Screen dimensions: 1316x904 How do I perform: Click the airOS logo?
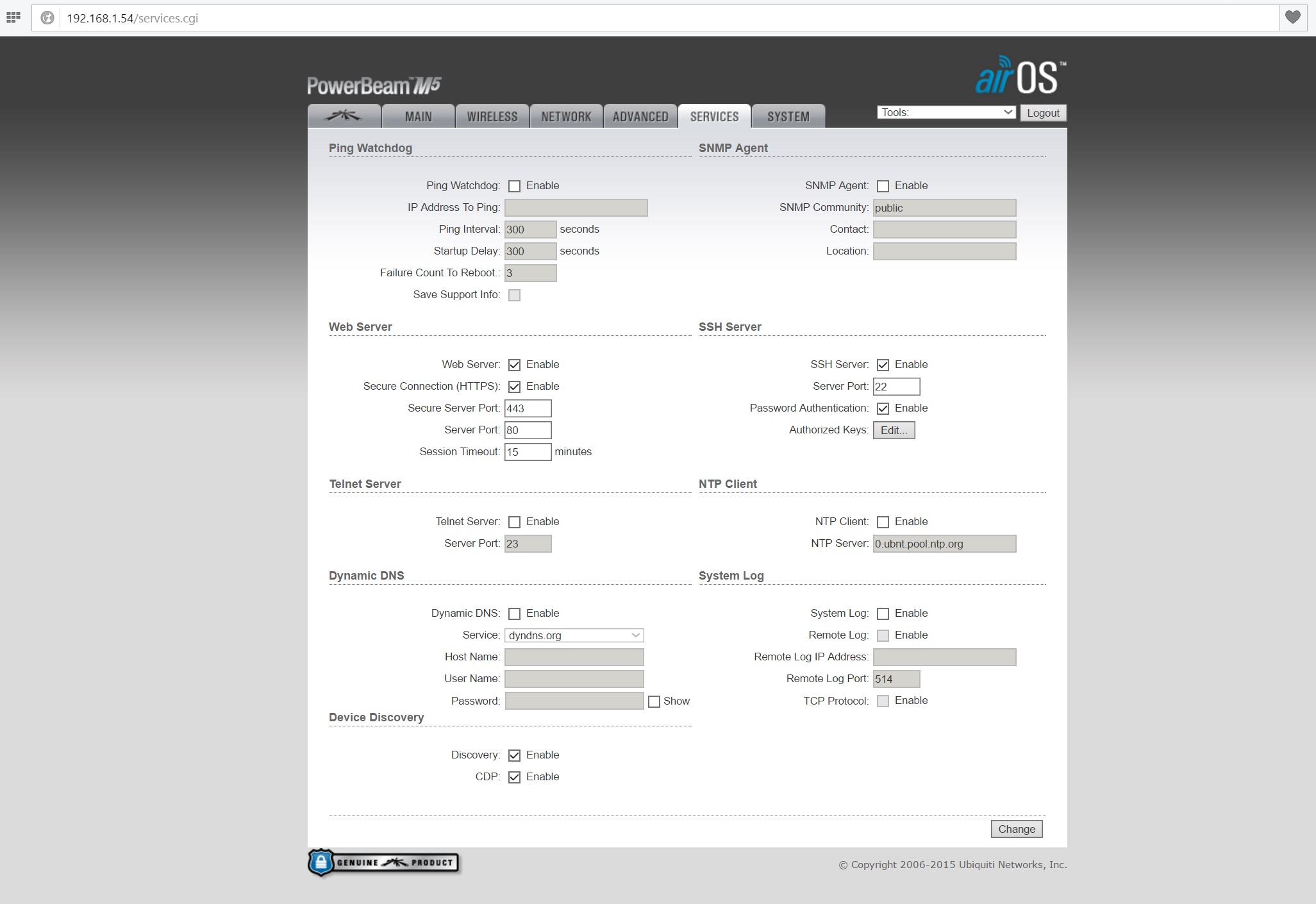tap(1020, 77)
